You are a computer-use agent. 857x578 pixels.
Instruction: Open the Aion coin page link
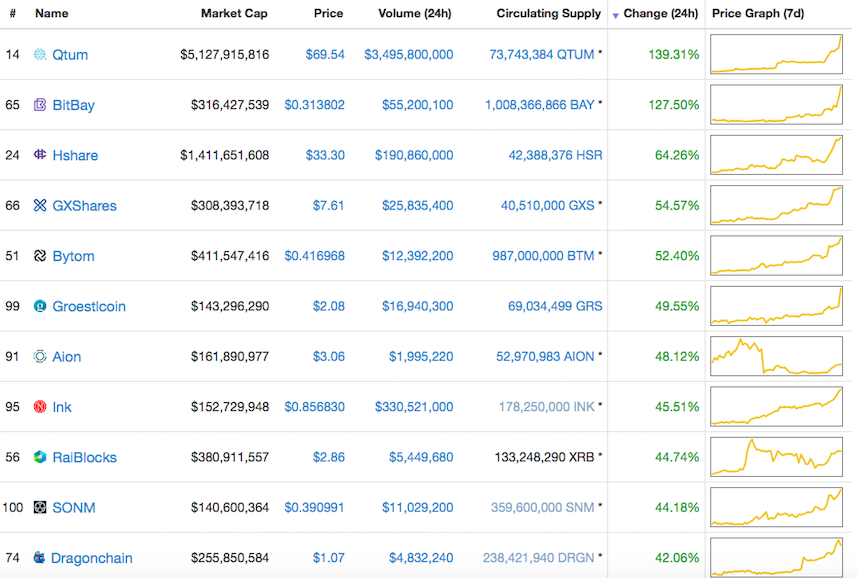click(x=67, y=357)
